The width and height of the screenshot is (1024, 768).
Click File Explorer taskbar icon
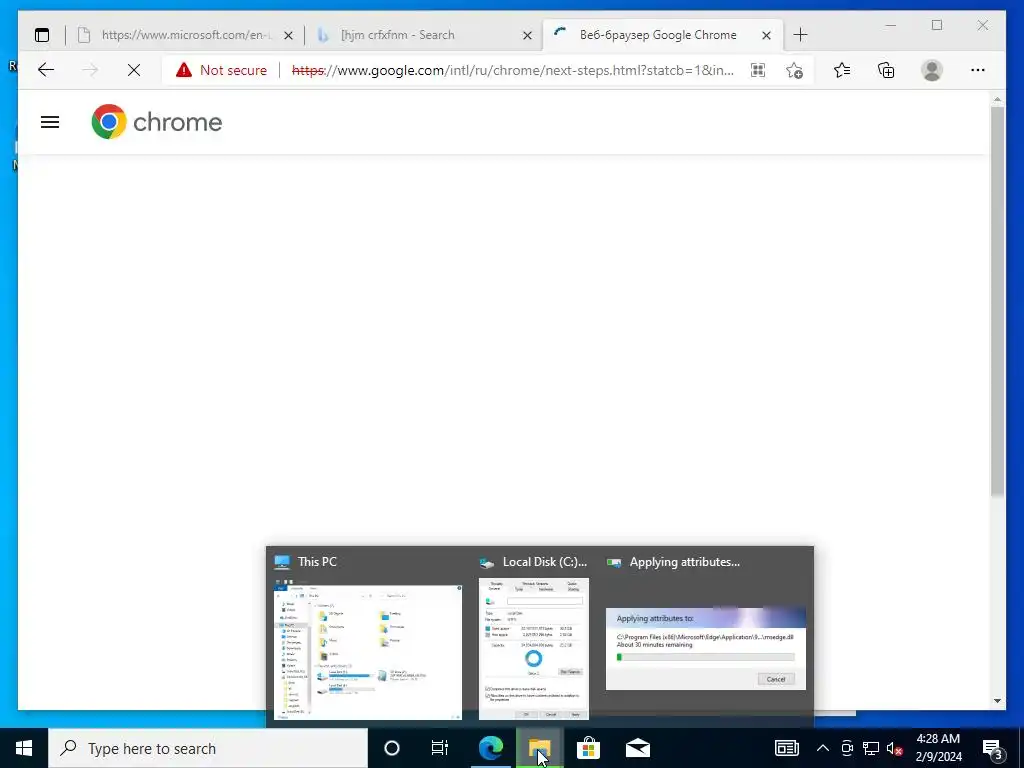pos(539,748)
